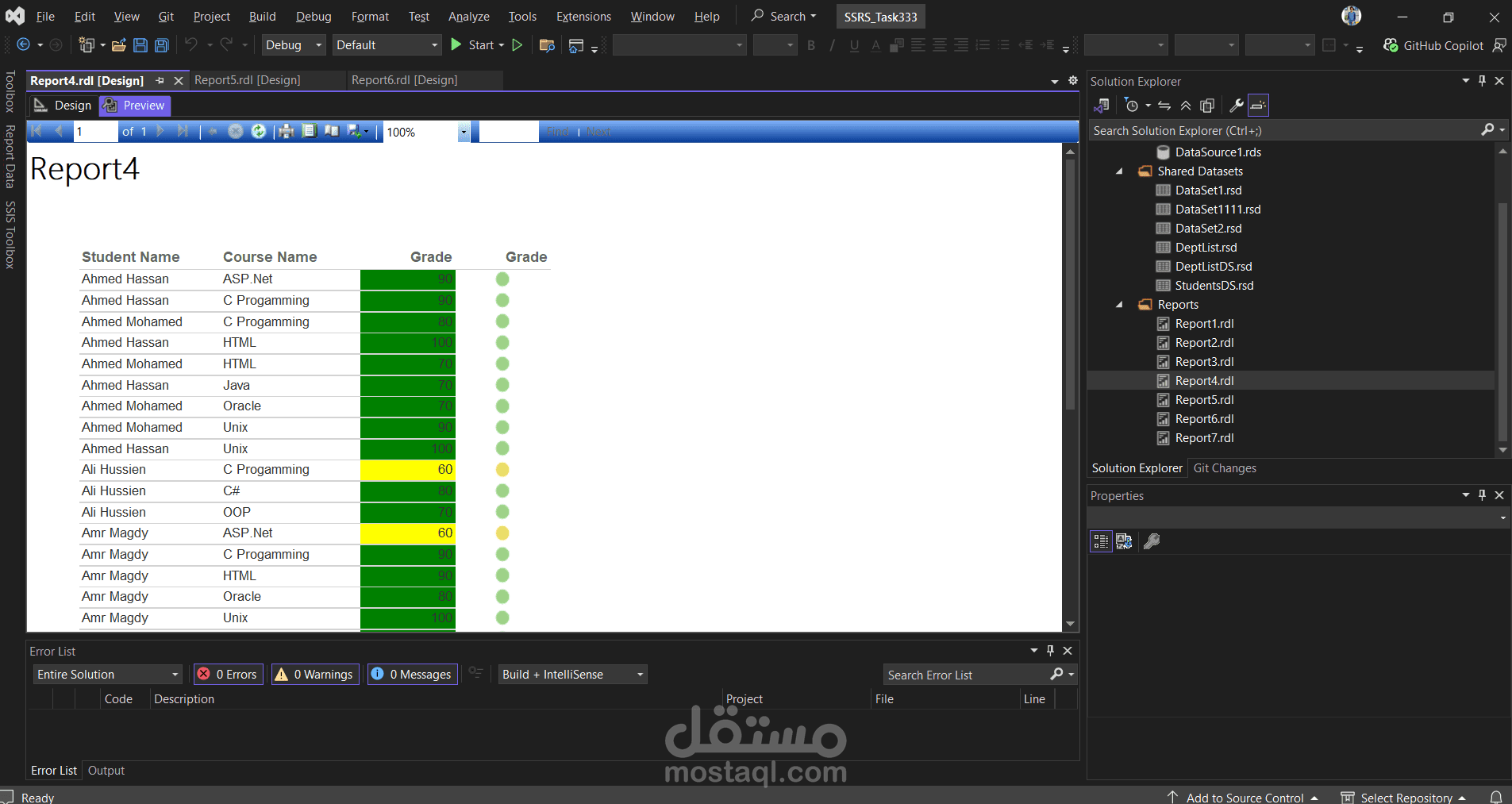This screenshot has width=1512, height=804.
Task: Click the Navigate Backward arrow in main toolbar
Action: 24,45
